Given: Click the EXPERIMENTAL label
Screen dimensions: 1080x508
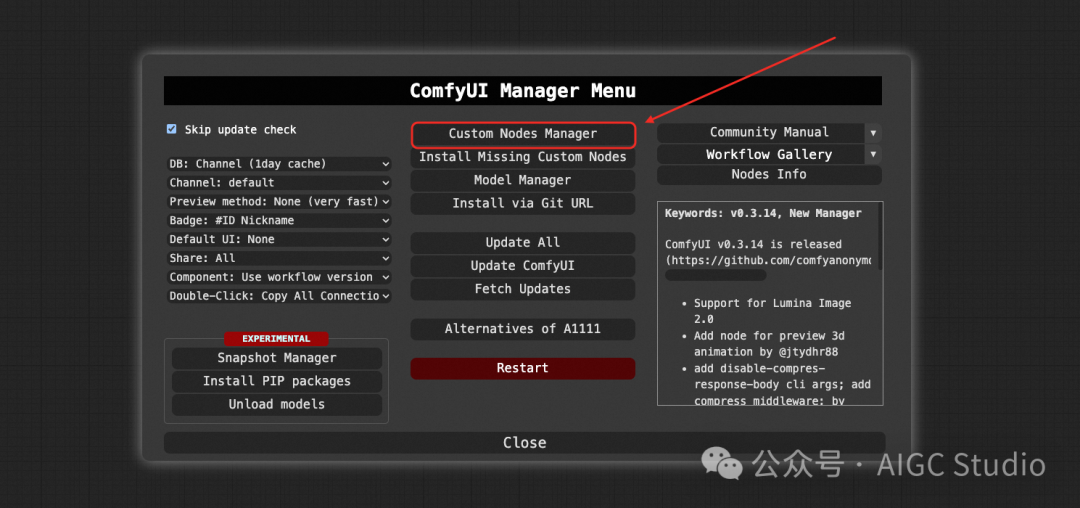Looking at the screenshot, I should [x=276, y=339].
